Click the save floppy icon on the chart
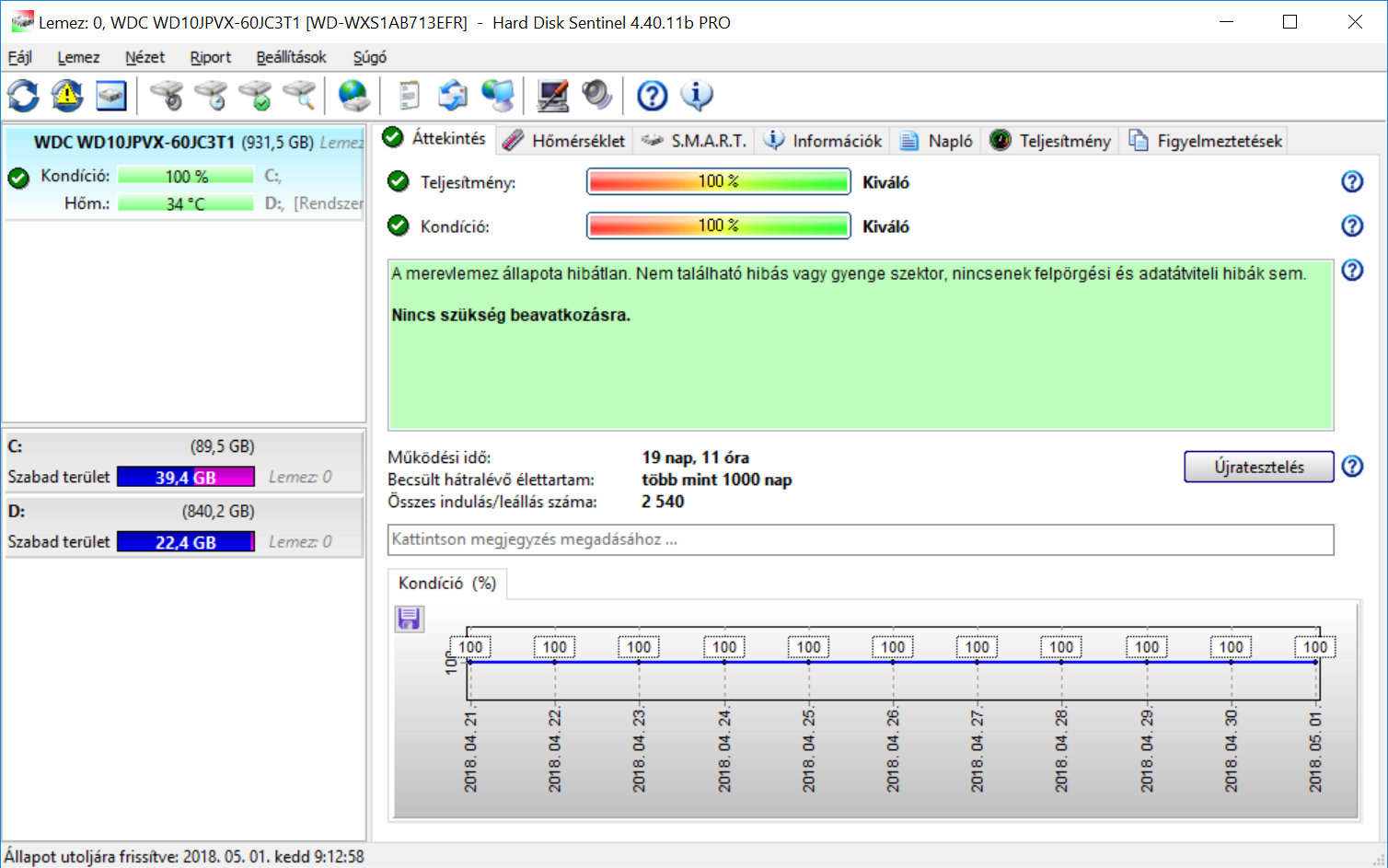Viewport: 1388px width, 868px height. pyautogui.click(x=409, y=619)
